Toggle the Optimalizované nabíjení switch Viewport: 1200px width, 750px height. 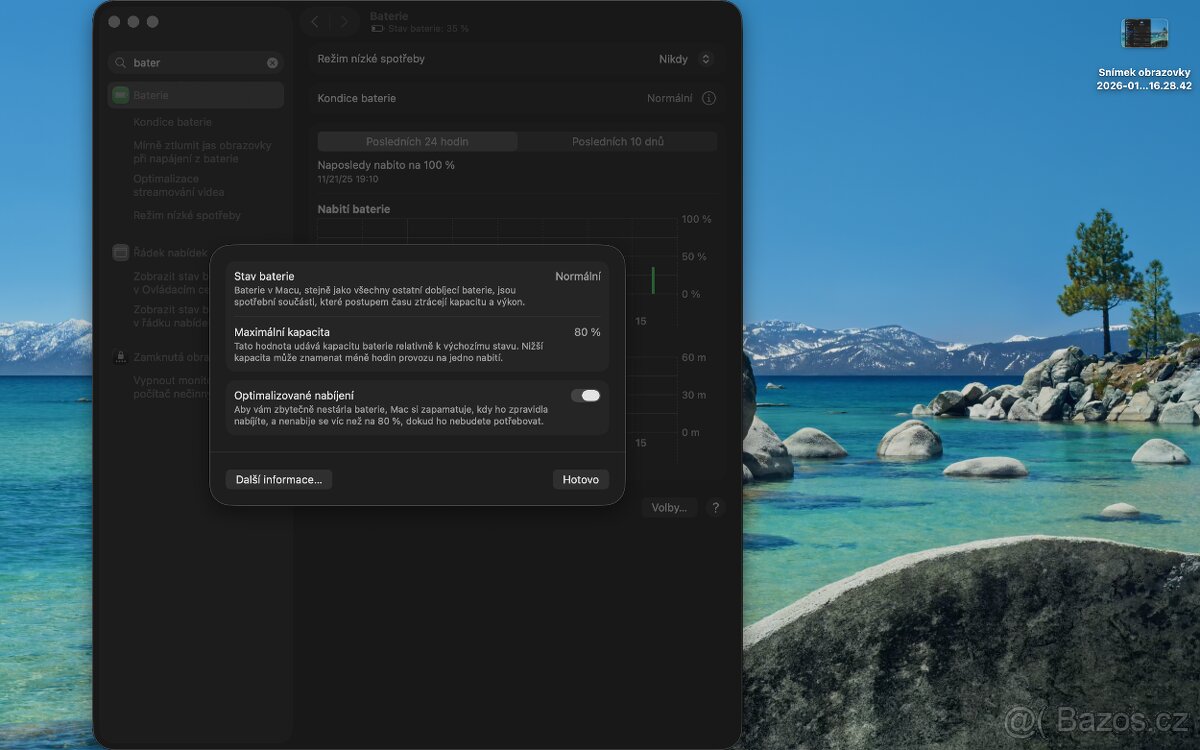pos(586,396)
